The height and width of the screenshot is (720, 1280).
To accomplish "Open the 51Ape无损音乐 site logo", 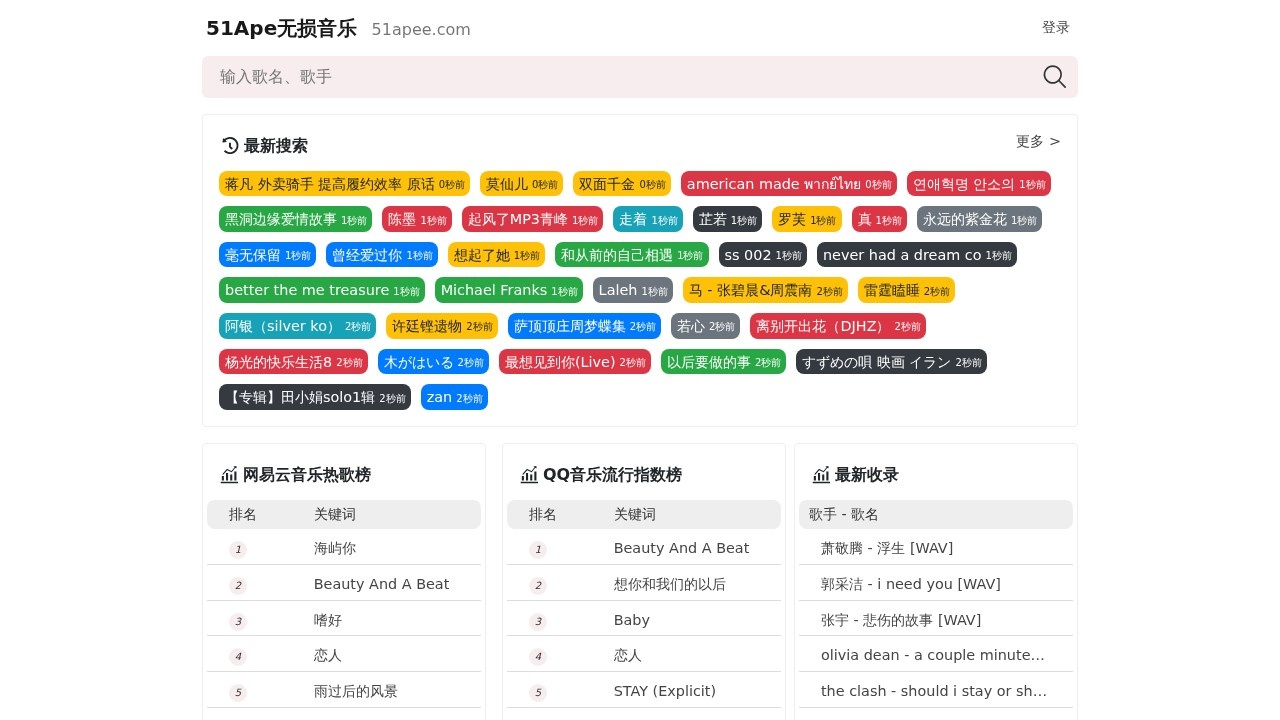I will point(281,29).
